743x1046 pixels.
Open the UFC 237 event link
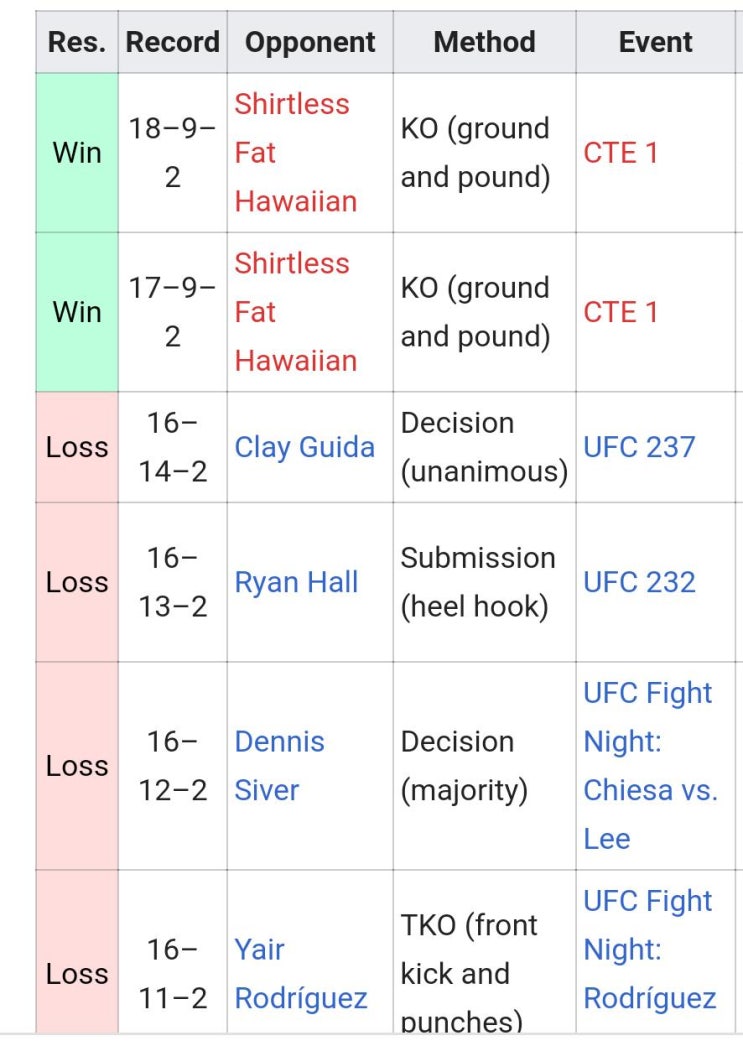point(639,447)
